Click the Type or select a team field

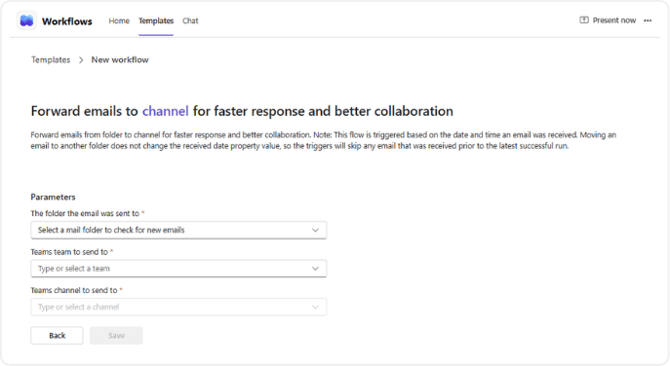click(x=179, y=269)
